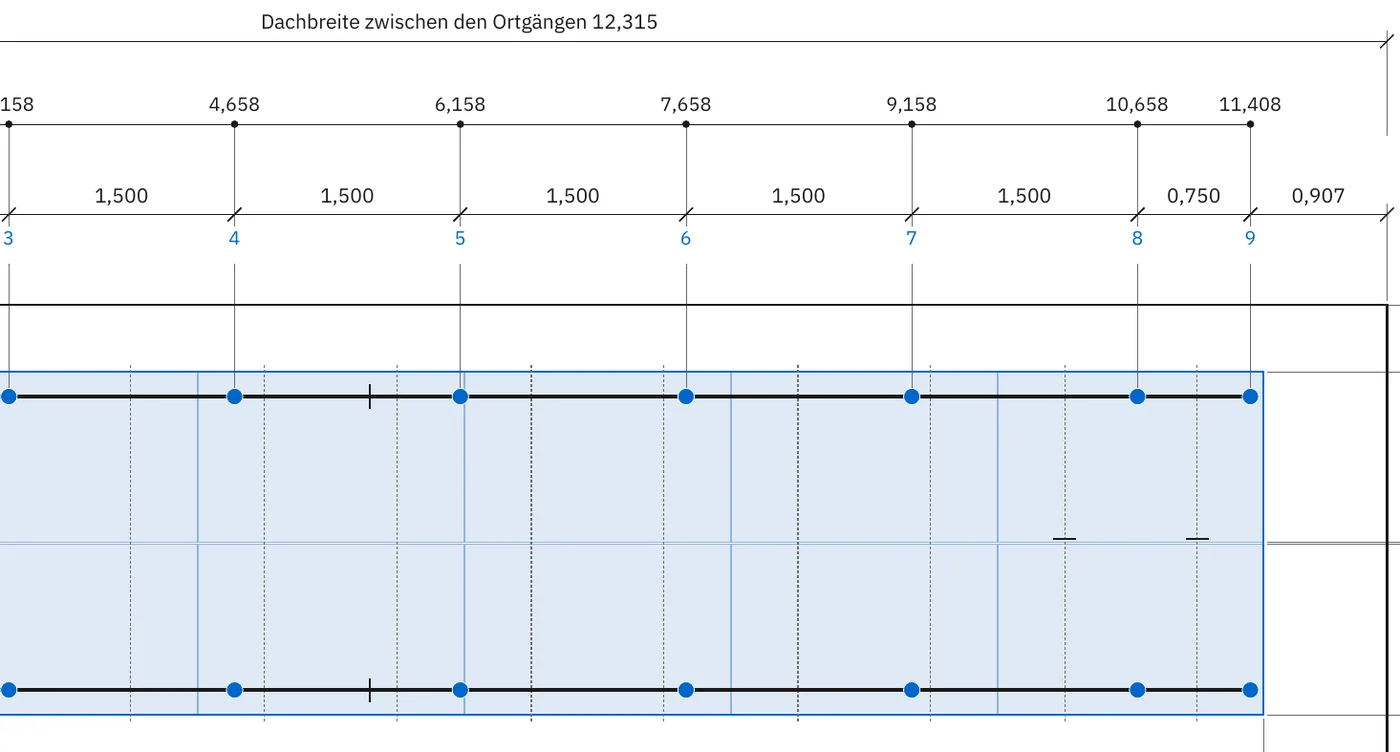This screenshot has height=752, width=1400.
Task: Select the 6,158 position value
Action: tap(460, 104)
